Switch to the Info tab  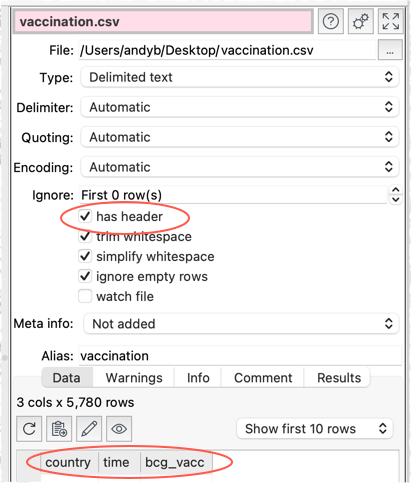198,378
